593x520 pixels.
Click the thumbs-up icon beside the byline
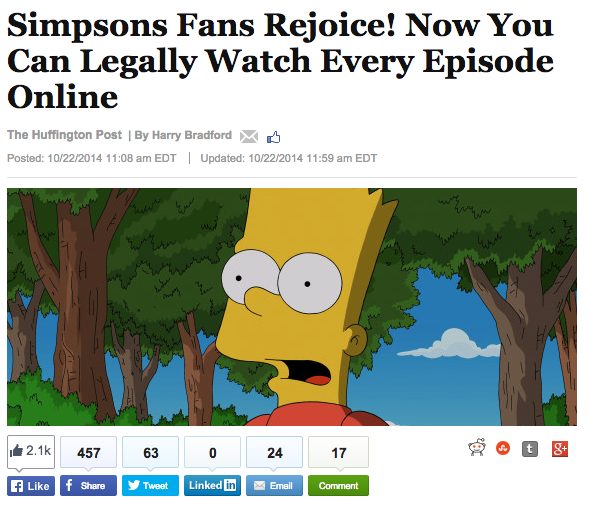[273, 137]
